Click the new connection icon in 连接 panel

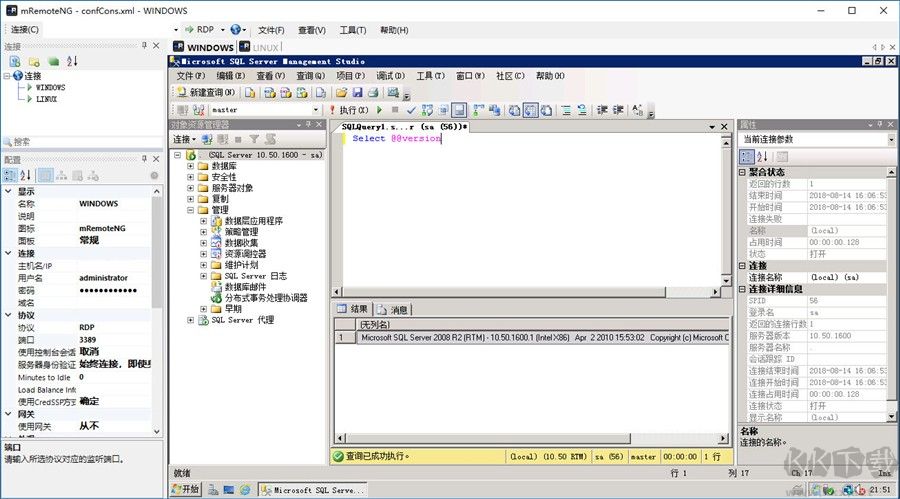(x=16, y=61)
